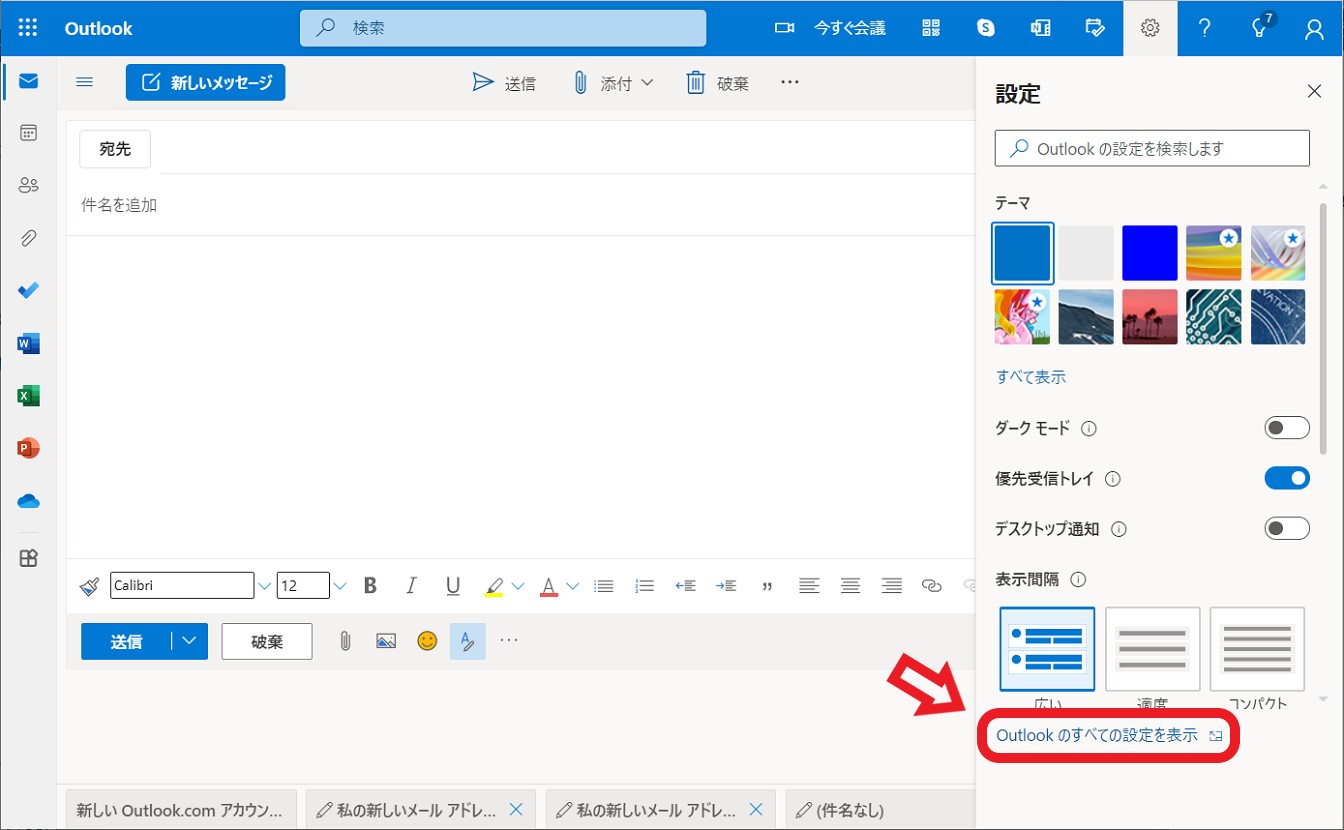Switch to the 新しい Outlook.com アカウン draft tab

pyautogui.click(x=181, y=810)
